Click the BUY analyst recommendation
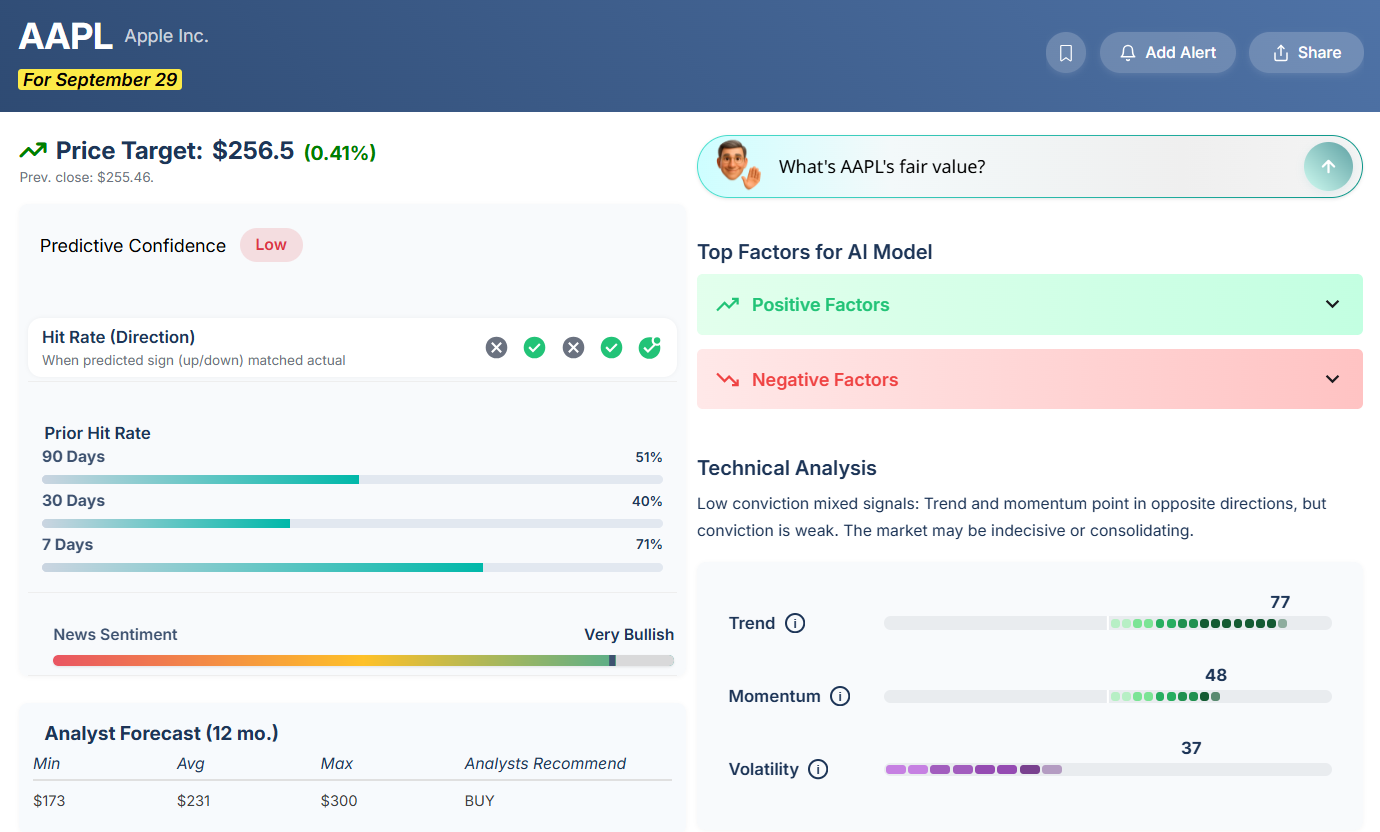1380x832 pixels. (480, 801)
